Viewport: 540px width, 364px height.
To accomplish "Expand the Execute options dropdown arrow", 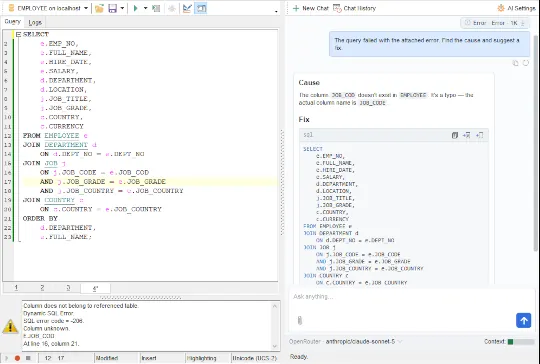I will (145, 8).
